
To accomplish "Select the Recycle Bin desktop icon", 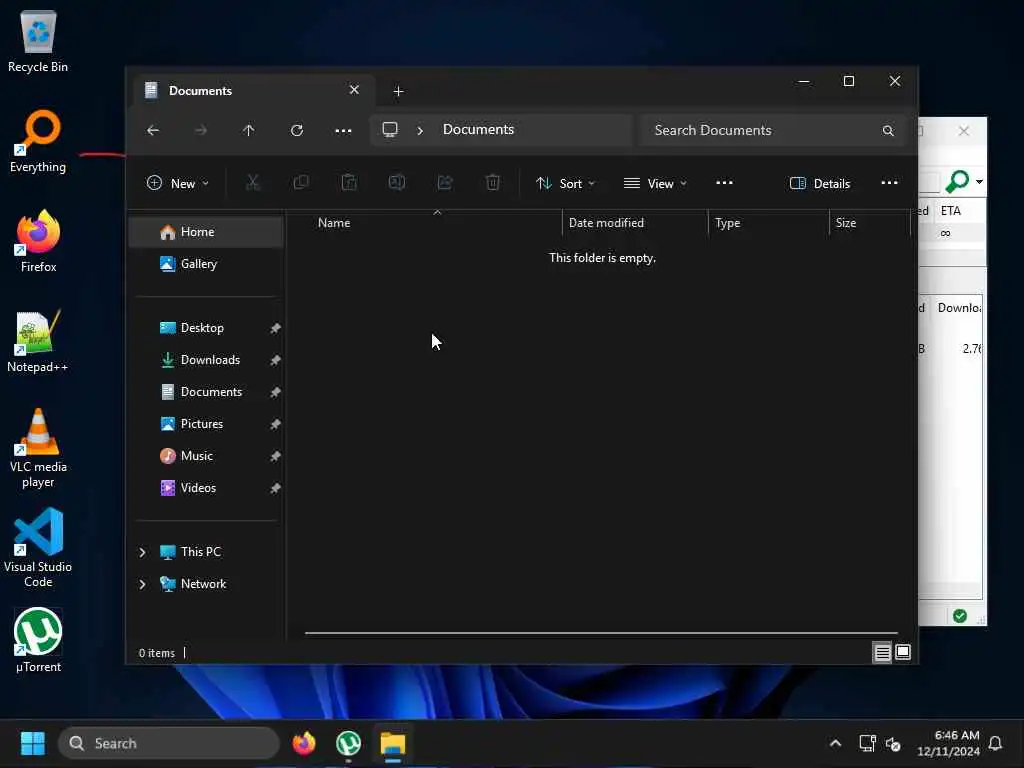I will click(x=38, y=42).
